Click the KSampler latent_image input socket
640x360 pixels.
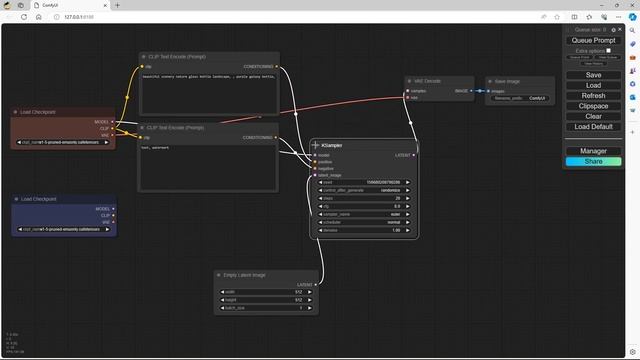[x=315, y=175]
